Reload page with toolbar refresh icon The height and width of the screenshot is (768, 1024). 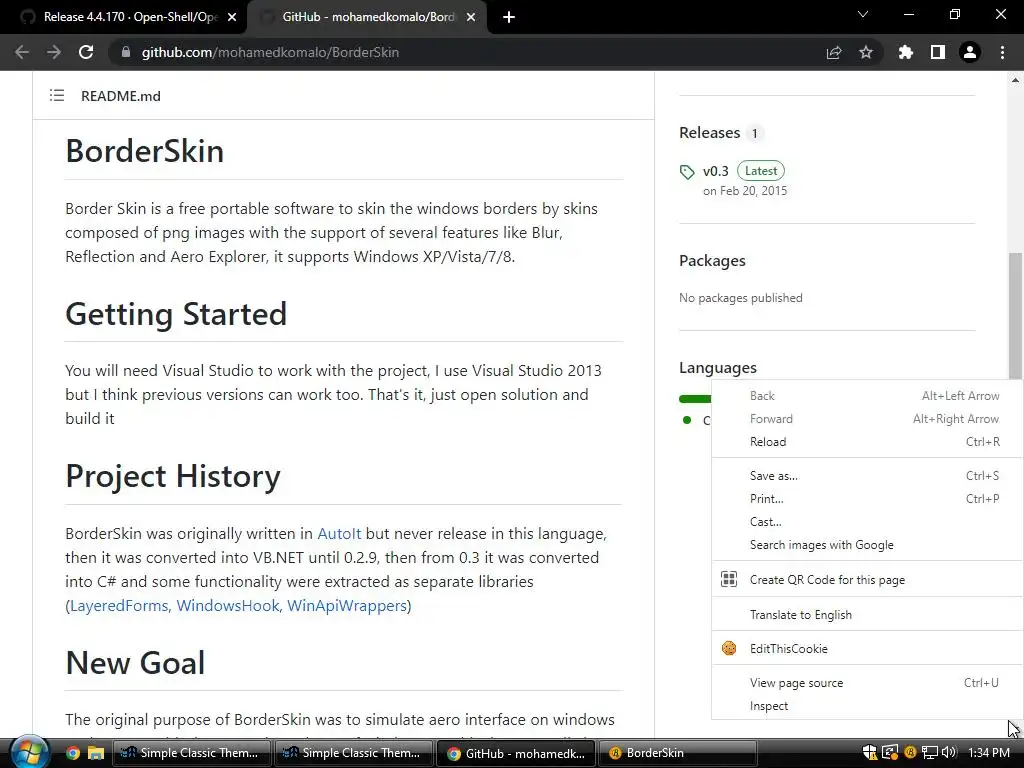86,52
